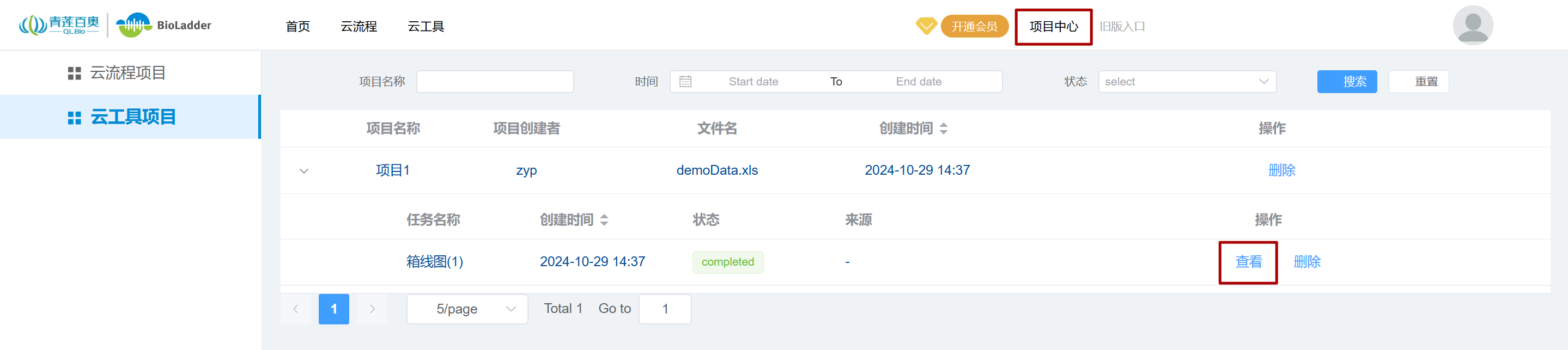Click page number 1 button
1568x350 pixels.
pos(333,309)
